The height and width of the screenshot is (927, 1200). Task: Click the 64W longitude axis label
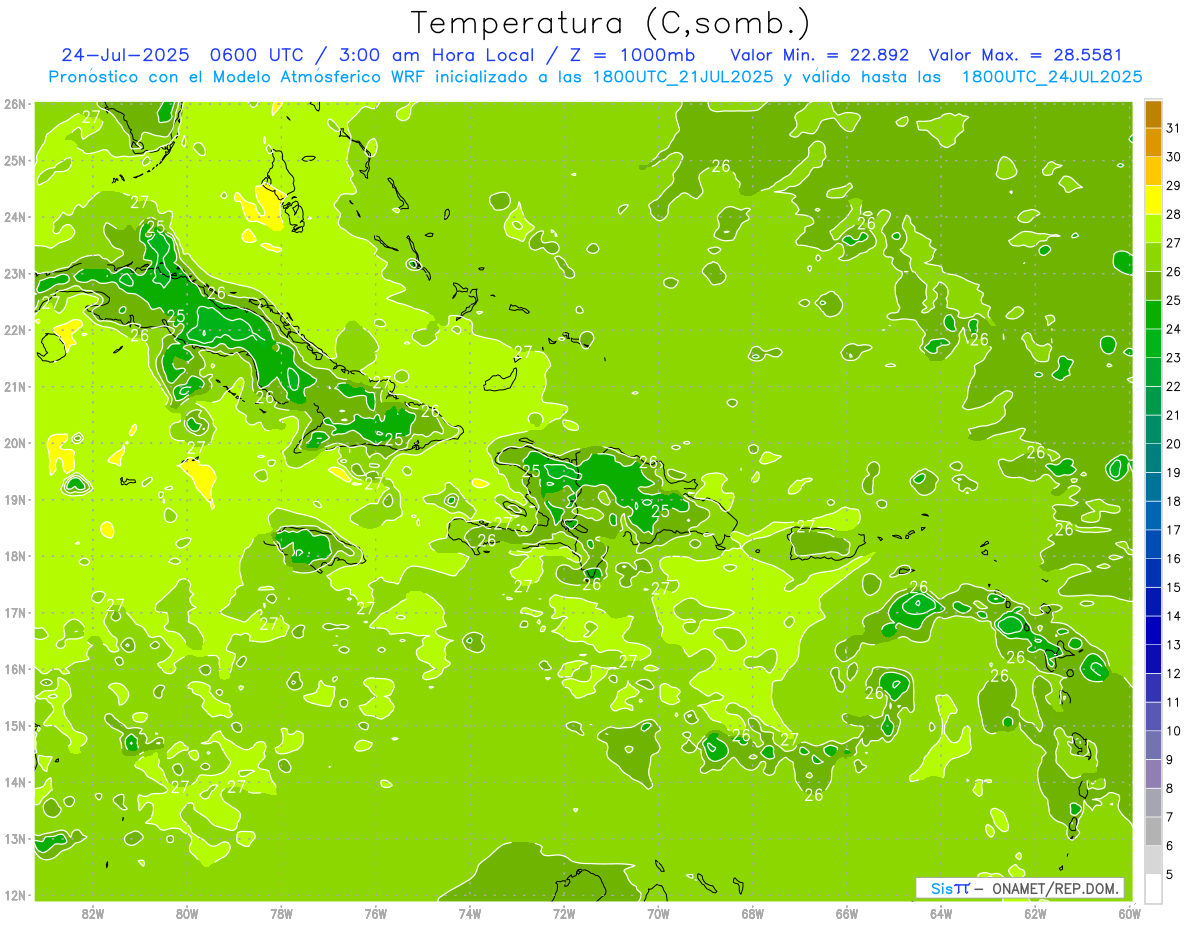[941, 913]
